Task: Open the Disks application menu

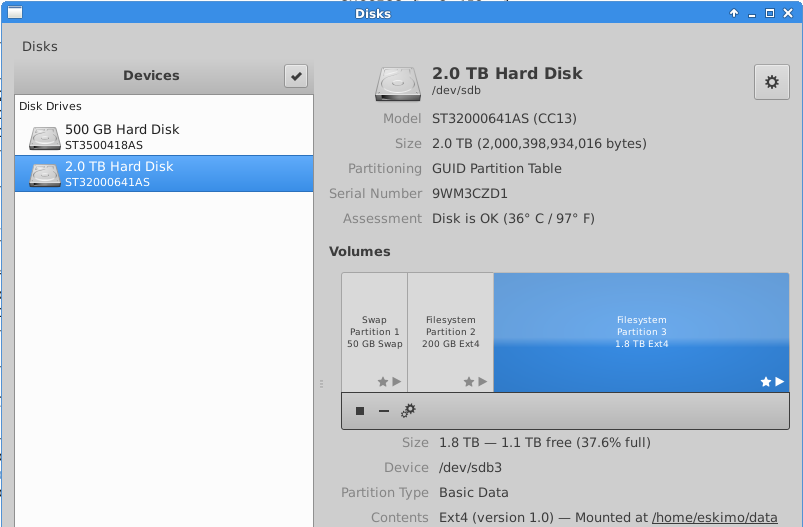Action: pos(40,46)
